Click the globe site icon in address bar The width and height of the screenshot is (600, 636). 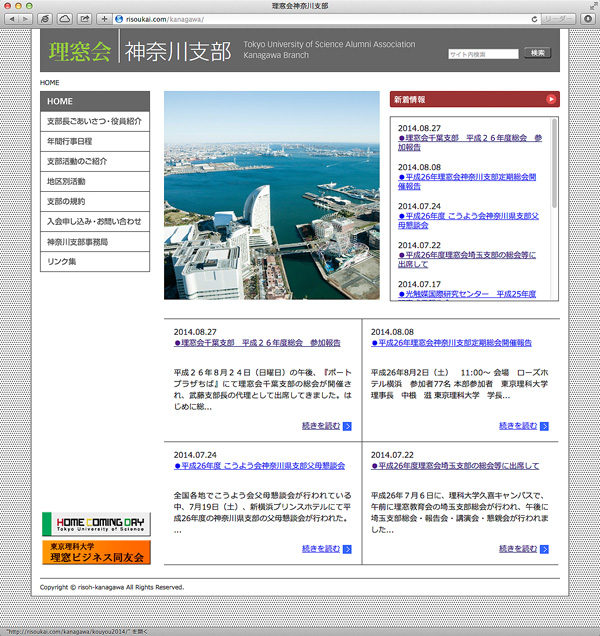click(119, 19)
